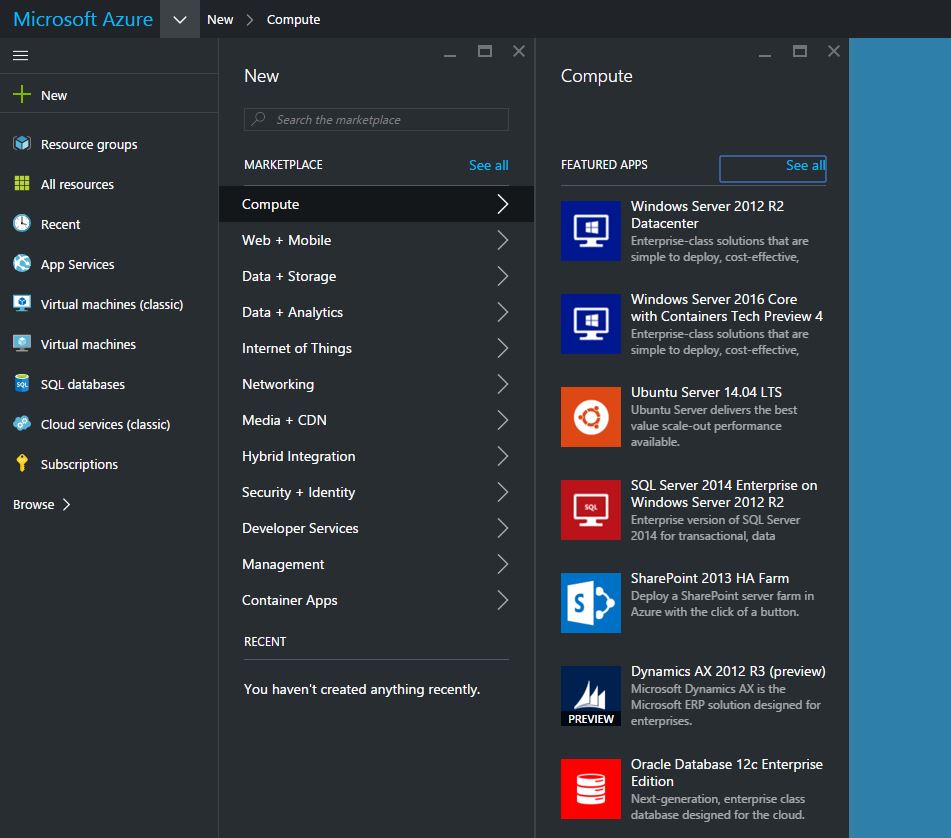951x838 pixels.
Task: Open Dynamics AX 2012 R3 (preview) title
Action: tap(728, 671)
